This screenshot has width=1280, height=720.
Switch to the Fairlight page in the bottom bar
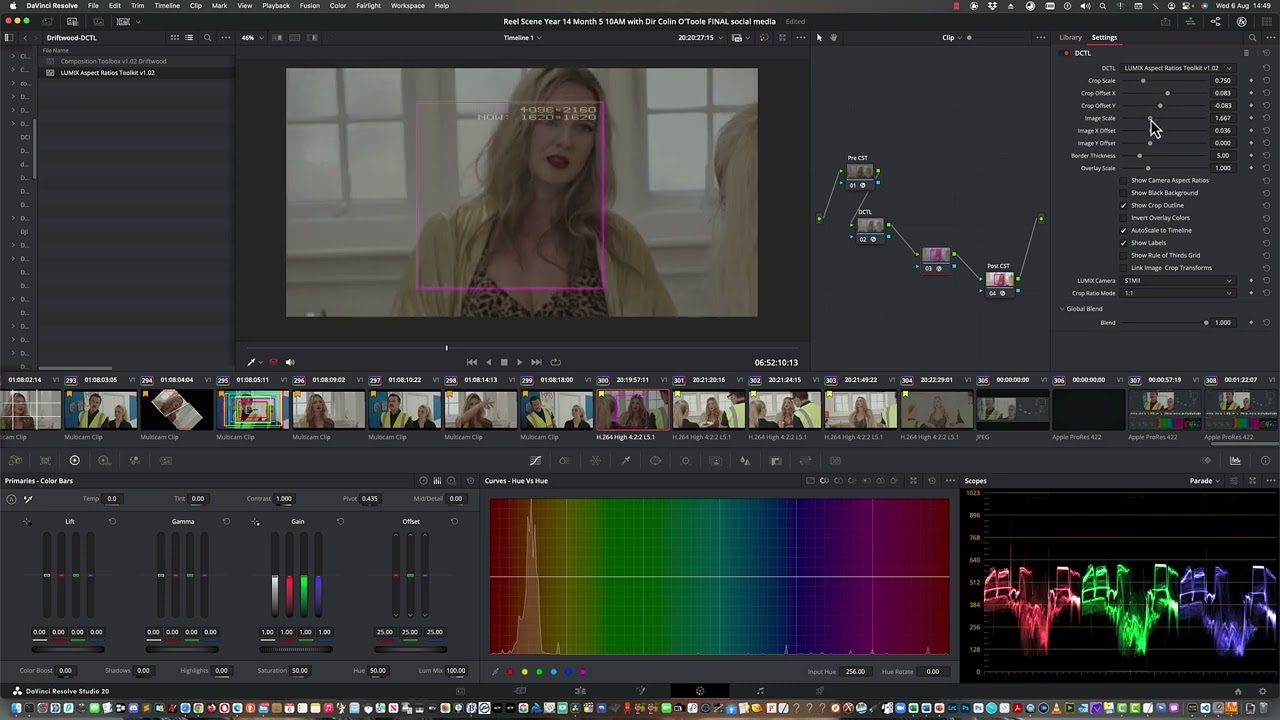point(760,691)
